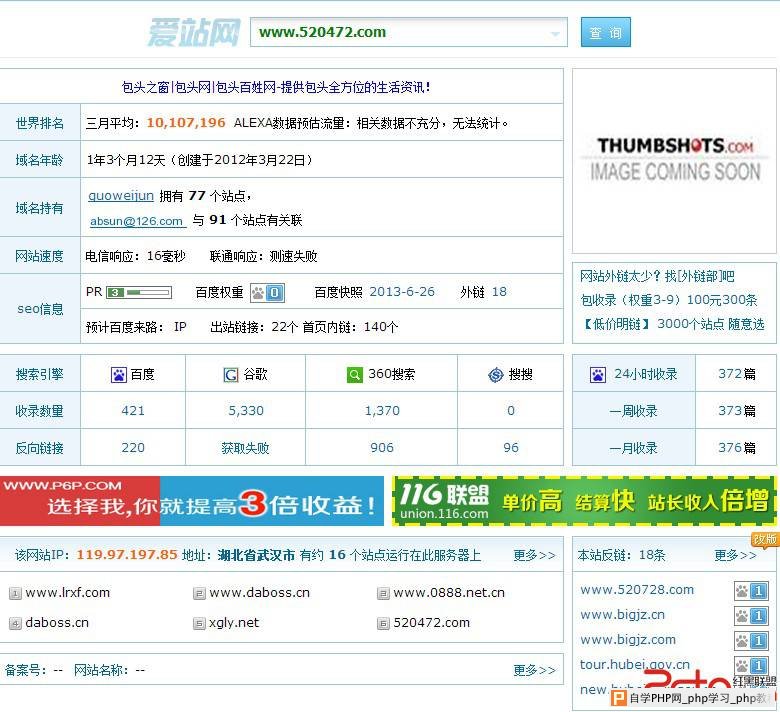The height and width of the screenshot is (712, 780).
Task: Open the guoweijun owner link
Action: coord(121,196)
